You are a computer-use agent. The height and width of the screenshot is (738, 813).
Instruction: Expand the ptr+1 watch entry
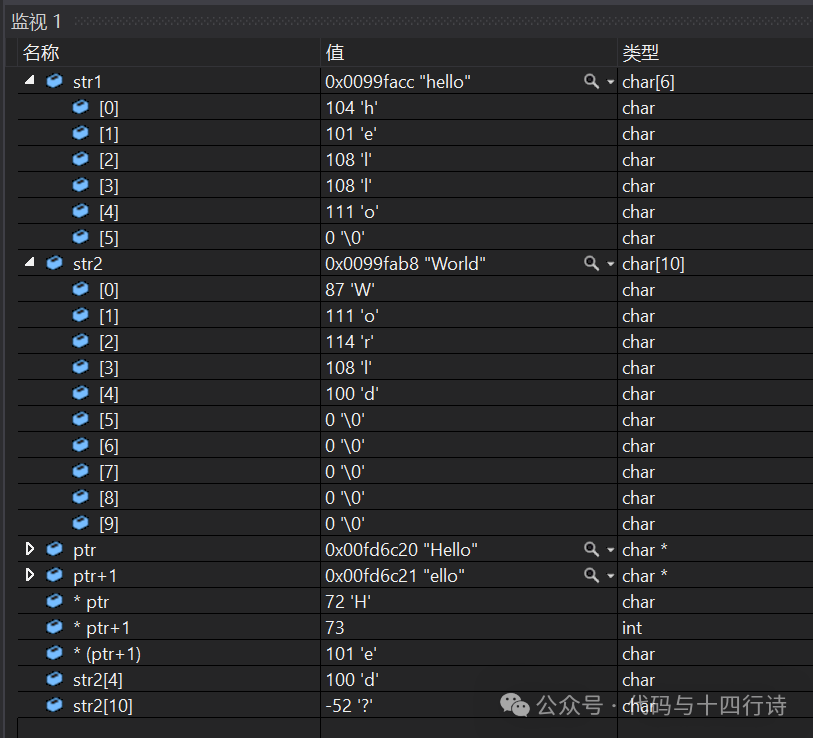pyautogui.click(x=30, y=575)
